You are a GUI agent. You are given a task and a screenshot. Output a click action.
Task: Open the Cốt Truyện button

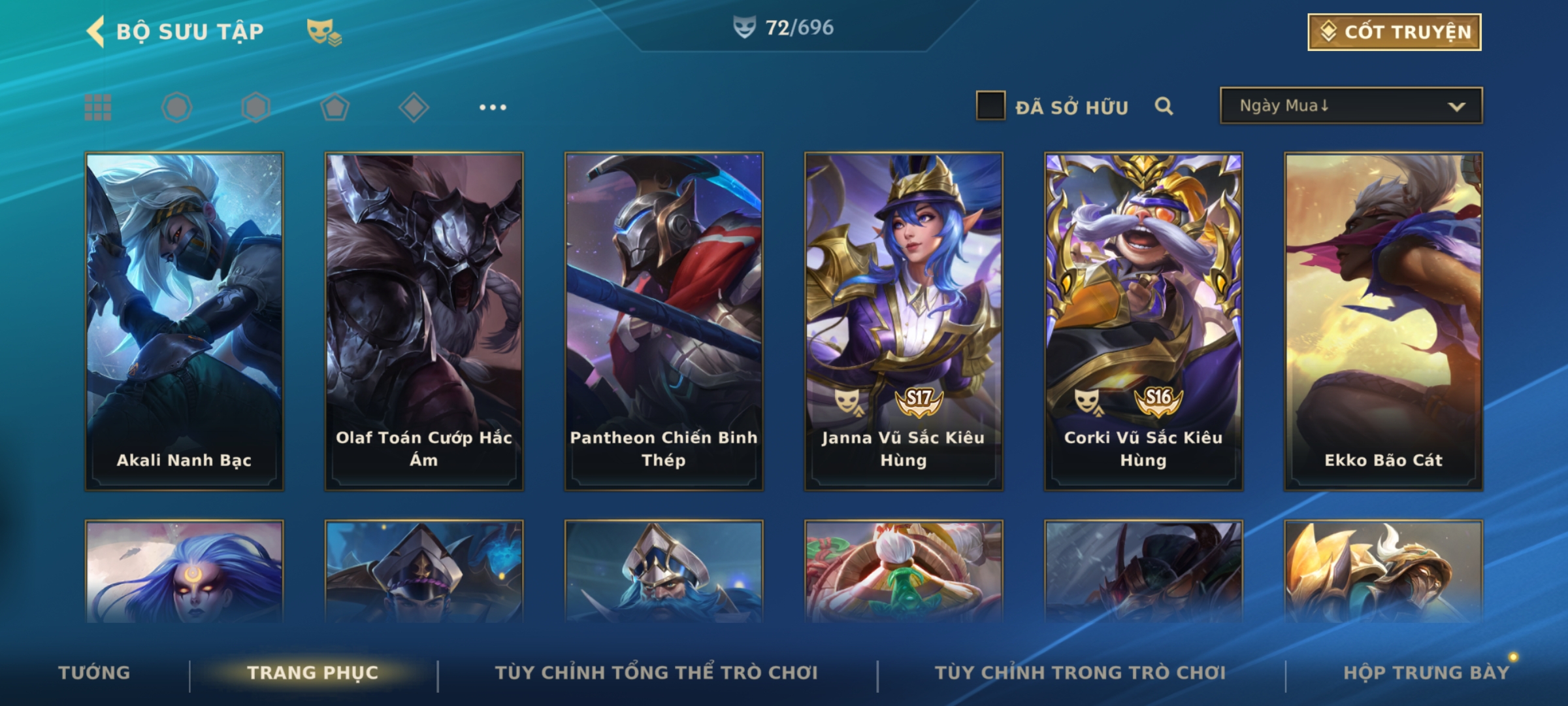(x=1394, y=31)
